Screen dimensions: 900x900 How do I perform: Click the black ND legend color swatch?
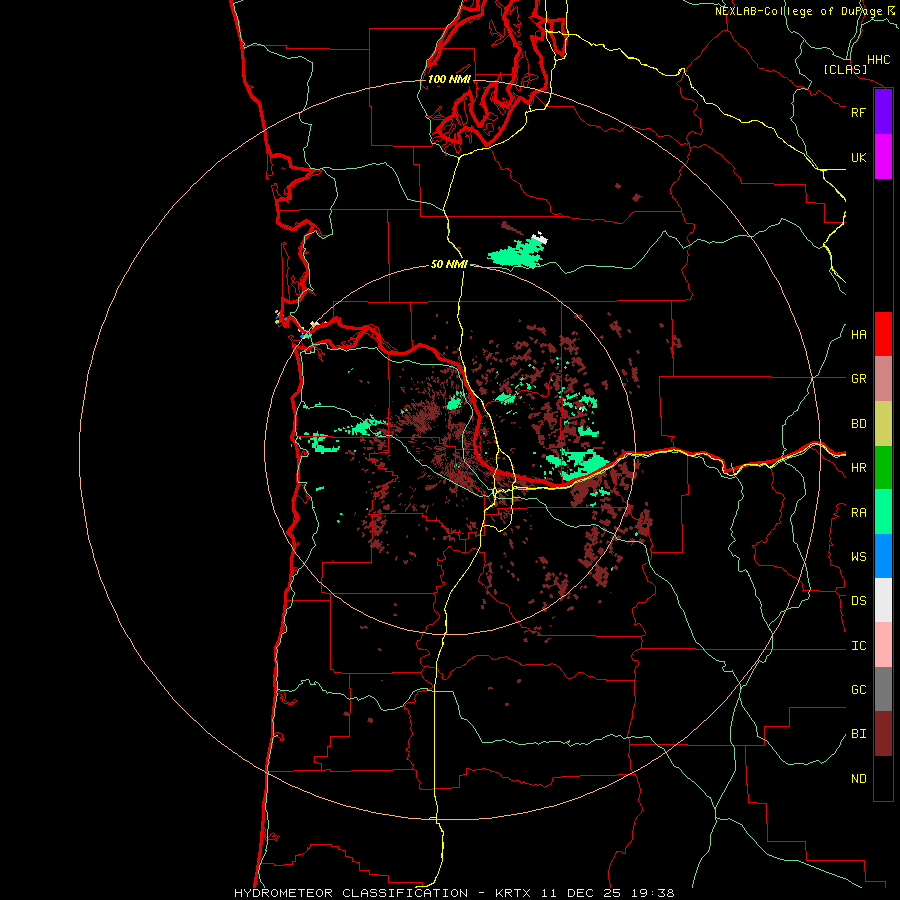click(x=883, y=778)
